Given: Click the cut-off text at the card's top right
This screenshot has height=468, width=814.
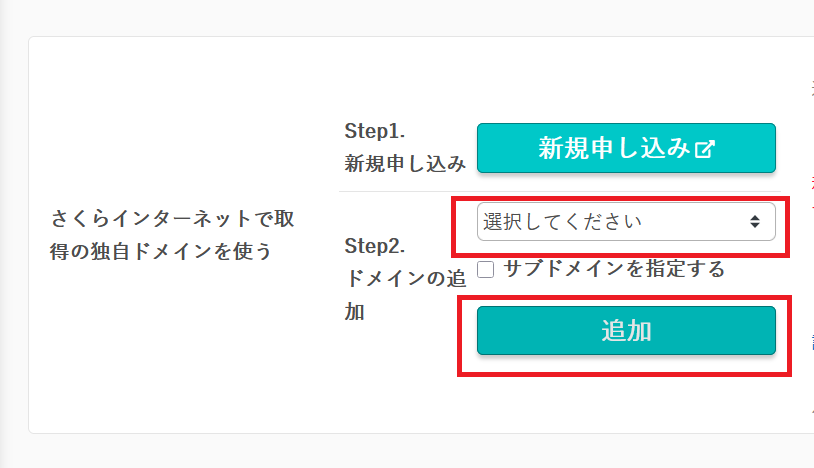Looking at the screenshot, I should (x=812, y=88).
